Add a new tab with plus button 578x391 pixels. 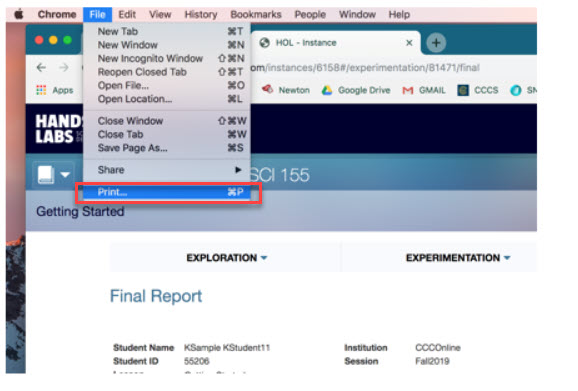[x=436, y=43]
